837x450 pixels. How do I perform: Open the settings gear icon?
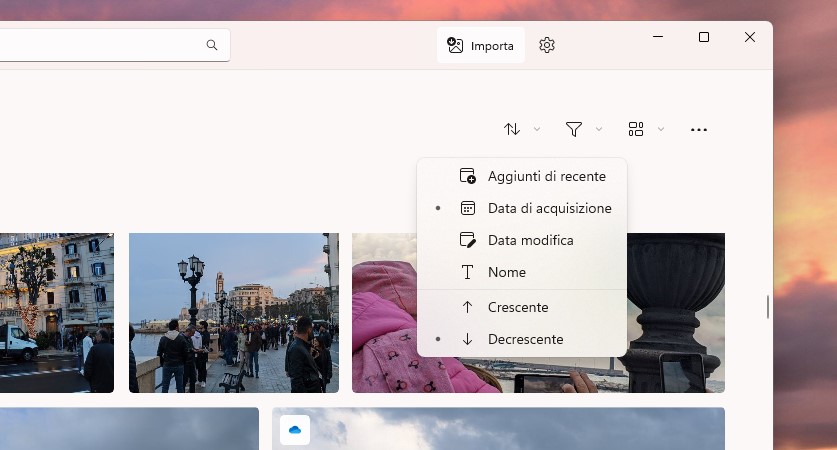pos(547,45)
